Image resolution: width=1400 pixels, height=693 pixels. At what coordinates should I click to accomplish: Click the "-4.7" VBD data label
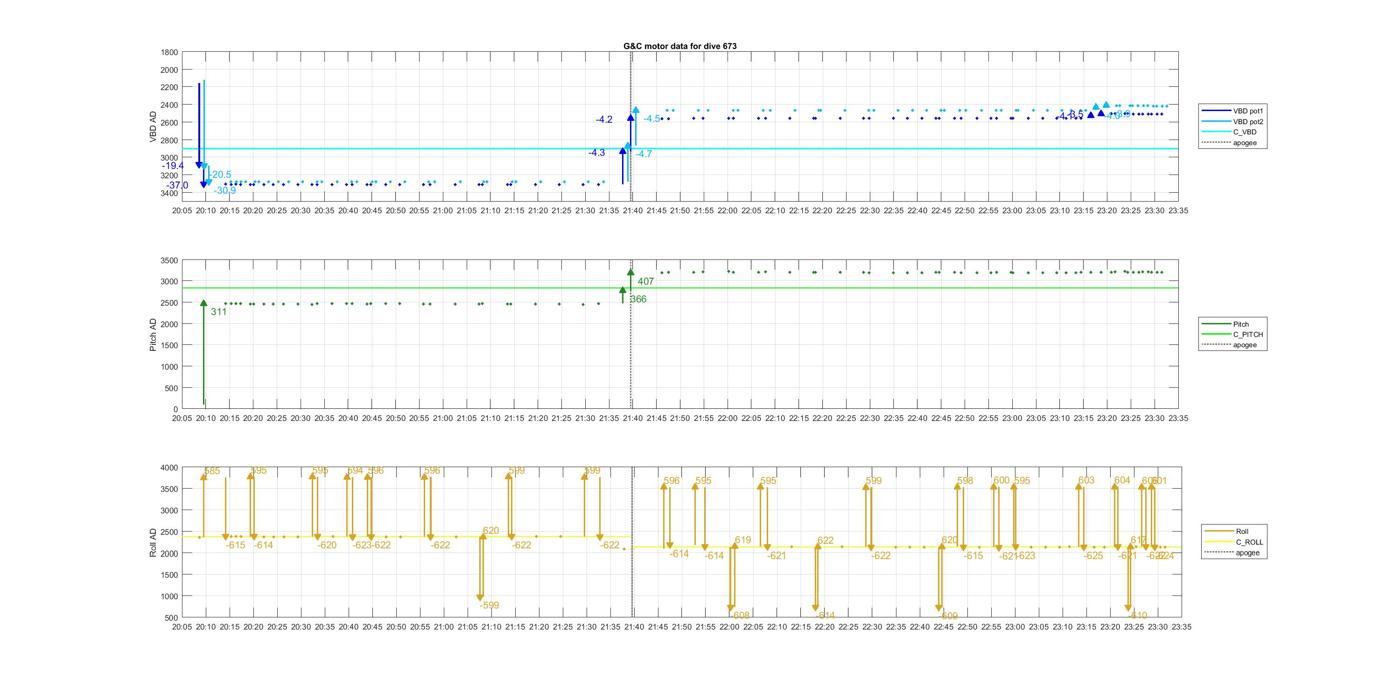pyautogui.click(x=643, y=154)
